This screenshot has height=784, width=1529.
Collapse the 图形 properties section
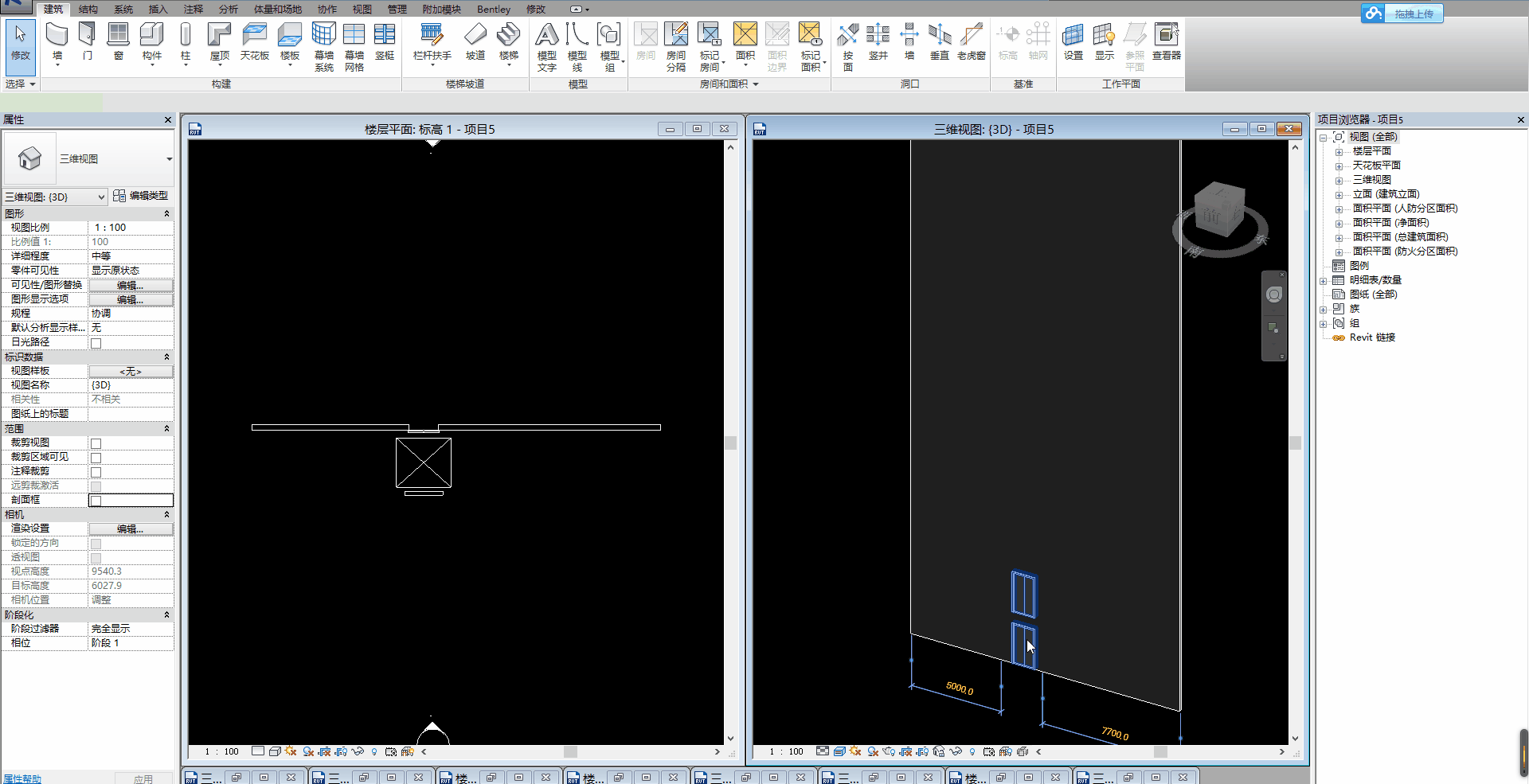click(x=166, y=213)
